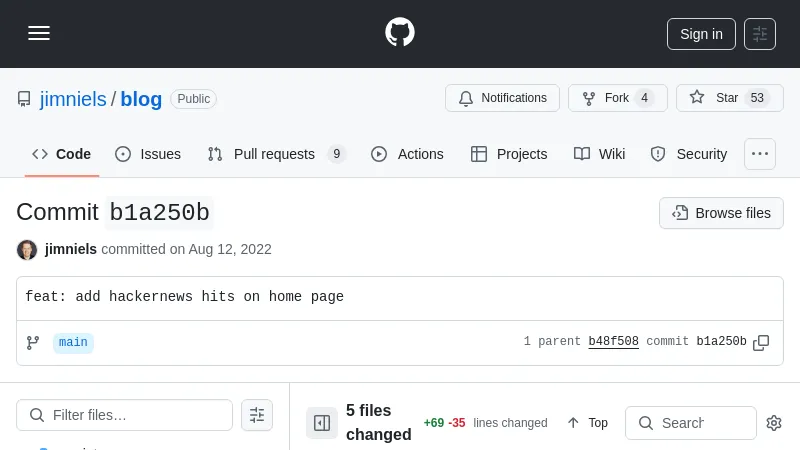Click the GitHub logo icon
This screenshot has height=450, width=800.
pyautogui.click(x=400, y=33)
